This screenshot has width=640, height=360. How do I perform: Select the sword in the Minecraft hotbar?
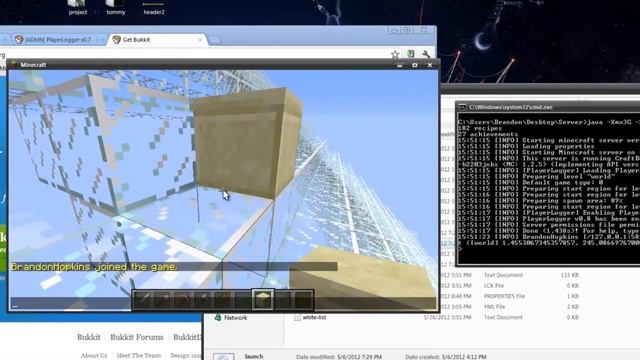[x=143, y=300]
